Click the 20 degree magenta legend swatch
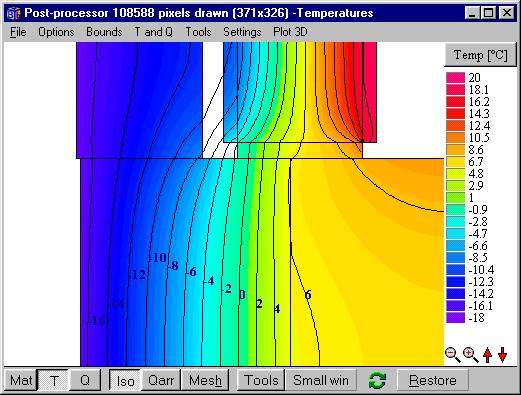 (455, 78)
